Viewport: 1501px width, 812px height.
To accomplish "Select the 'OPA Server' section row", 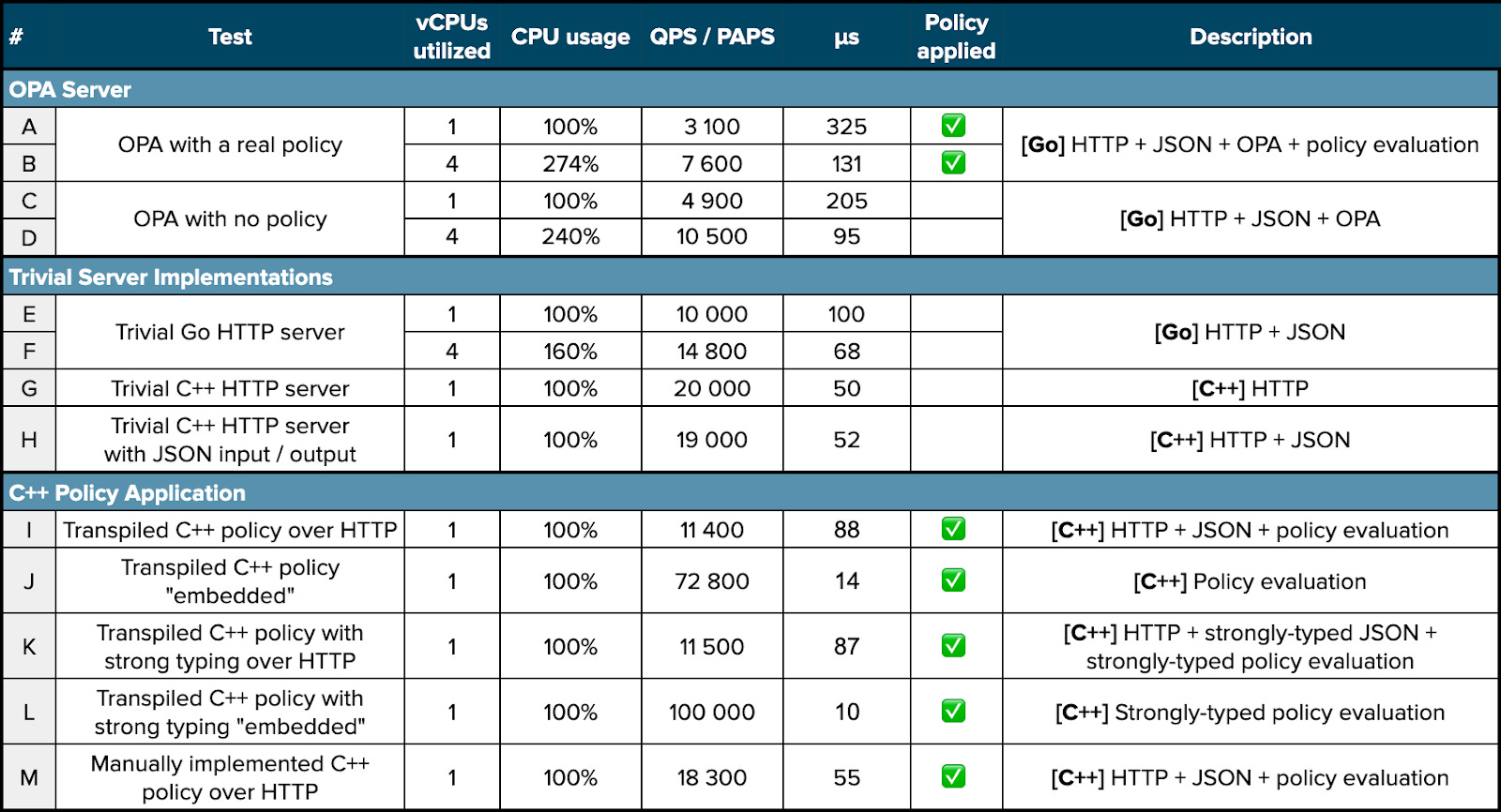I will point(750,89).
